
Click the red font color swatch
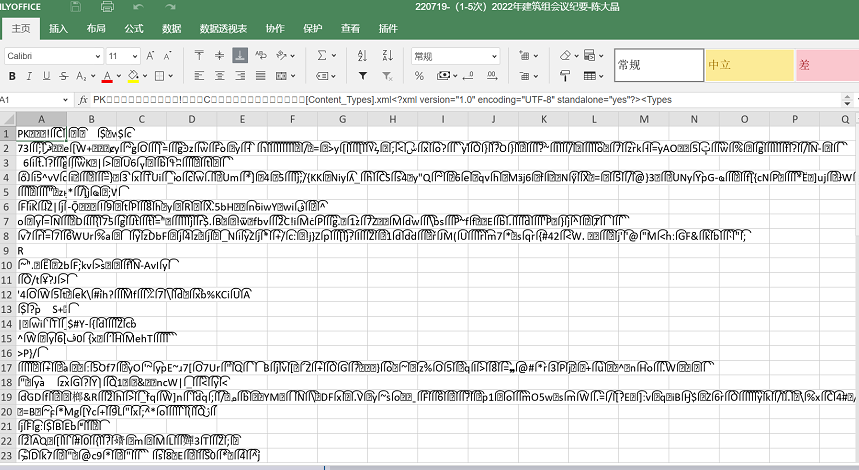tap(107, 76)
